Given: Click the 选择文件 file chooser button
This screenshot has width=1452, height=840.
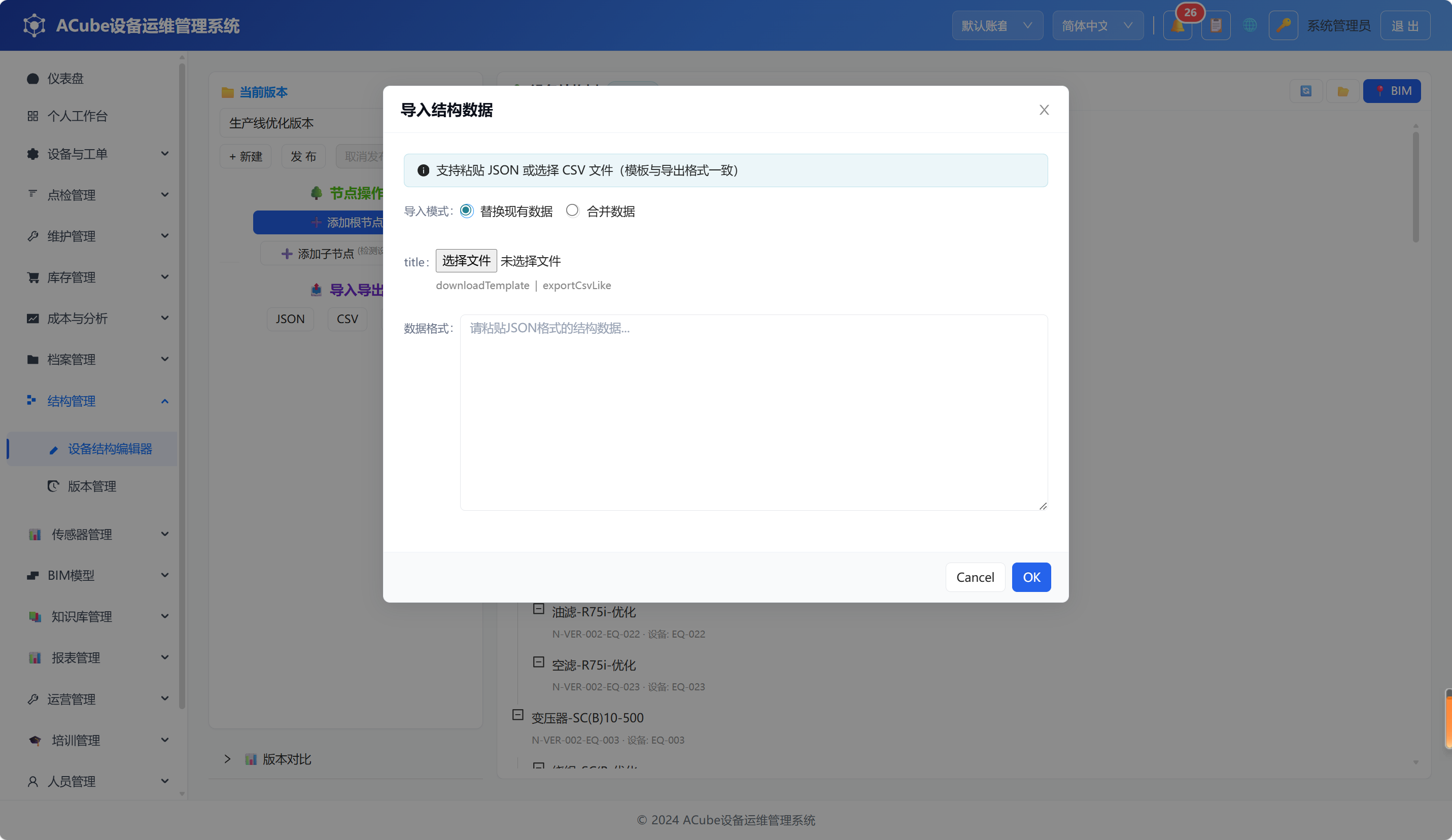Looking at the screenshot, I should pyautogui.click(x=466, y=261).
